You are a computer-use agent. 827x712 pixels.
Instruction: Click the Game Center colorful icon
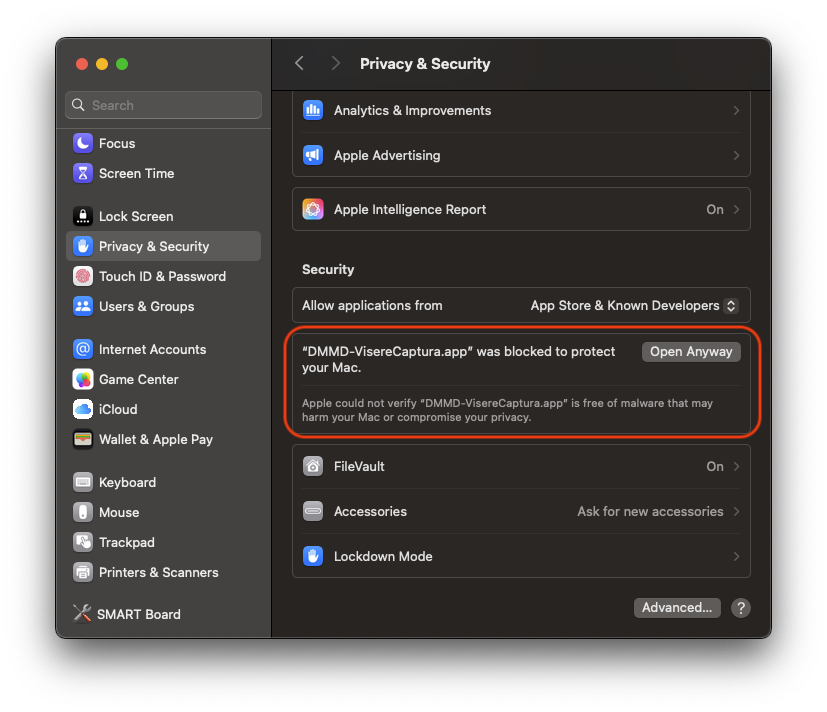[x=83, y=379]
